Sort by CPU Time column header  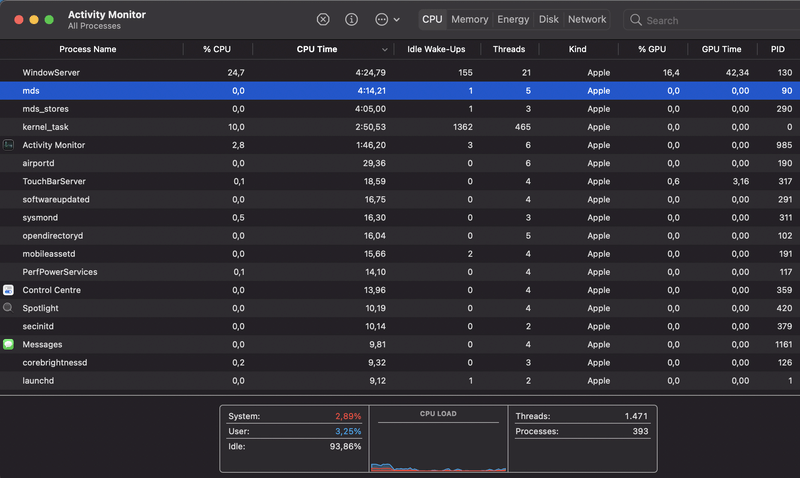(x=317, y=49)
